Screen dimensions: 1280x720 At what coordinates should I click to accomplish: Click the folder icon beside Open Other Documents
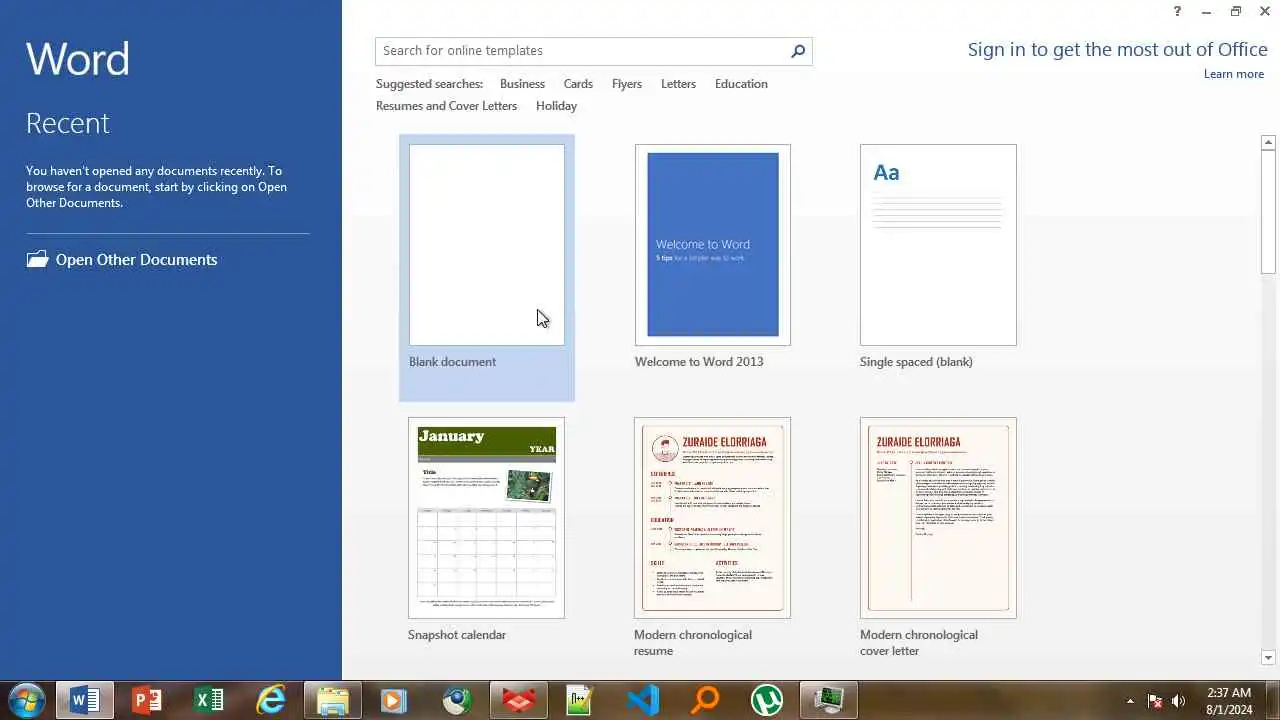click(x=37, y=259)
